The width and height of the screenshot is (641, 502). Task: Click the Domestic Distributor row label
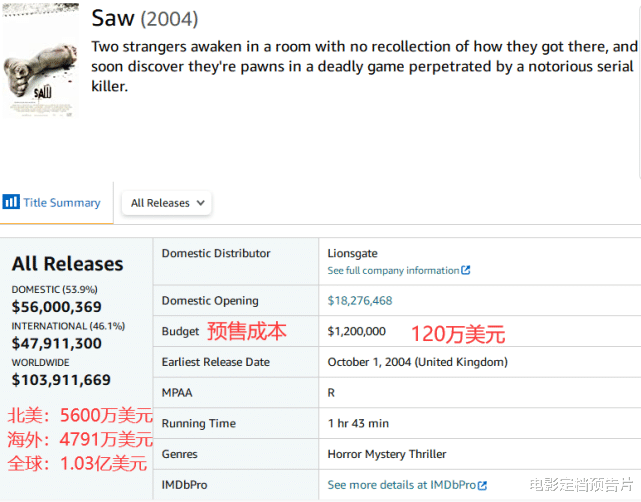[x=216, y=253]
